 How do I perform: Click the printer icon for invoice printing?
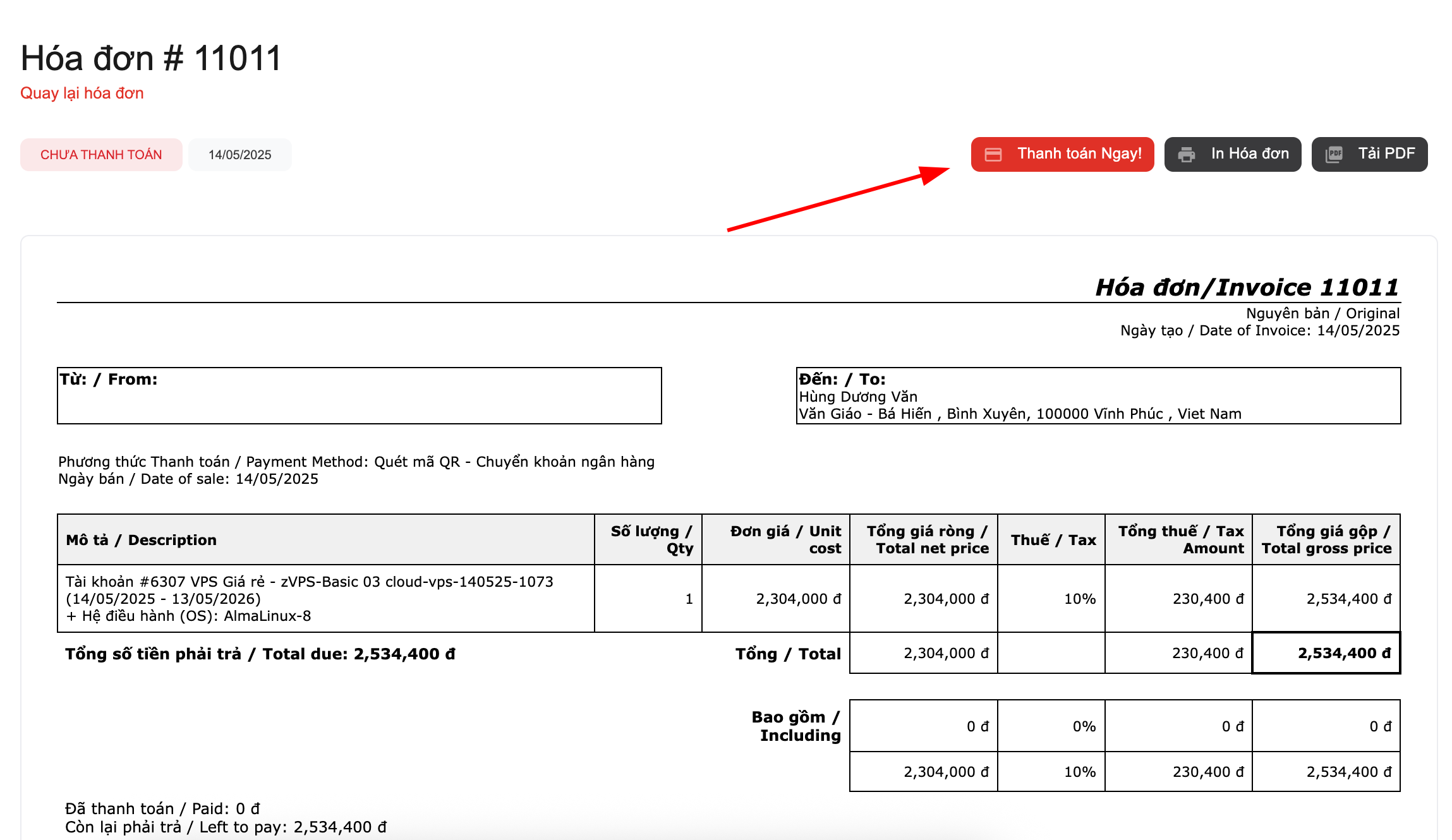[1187, 154]
